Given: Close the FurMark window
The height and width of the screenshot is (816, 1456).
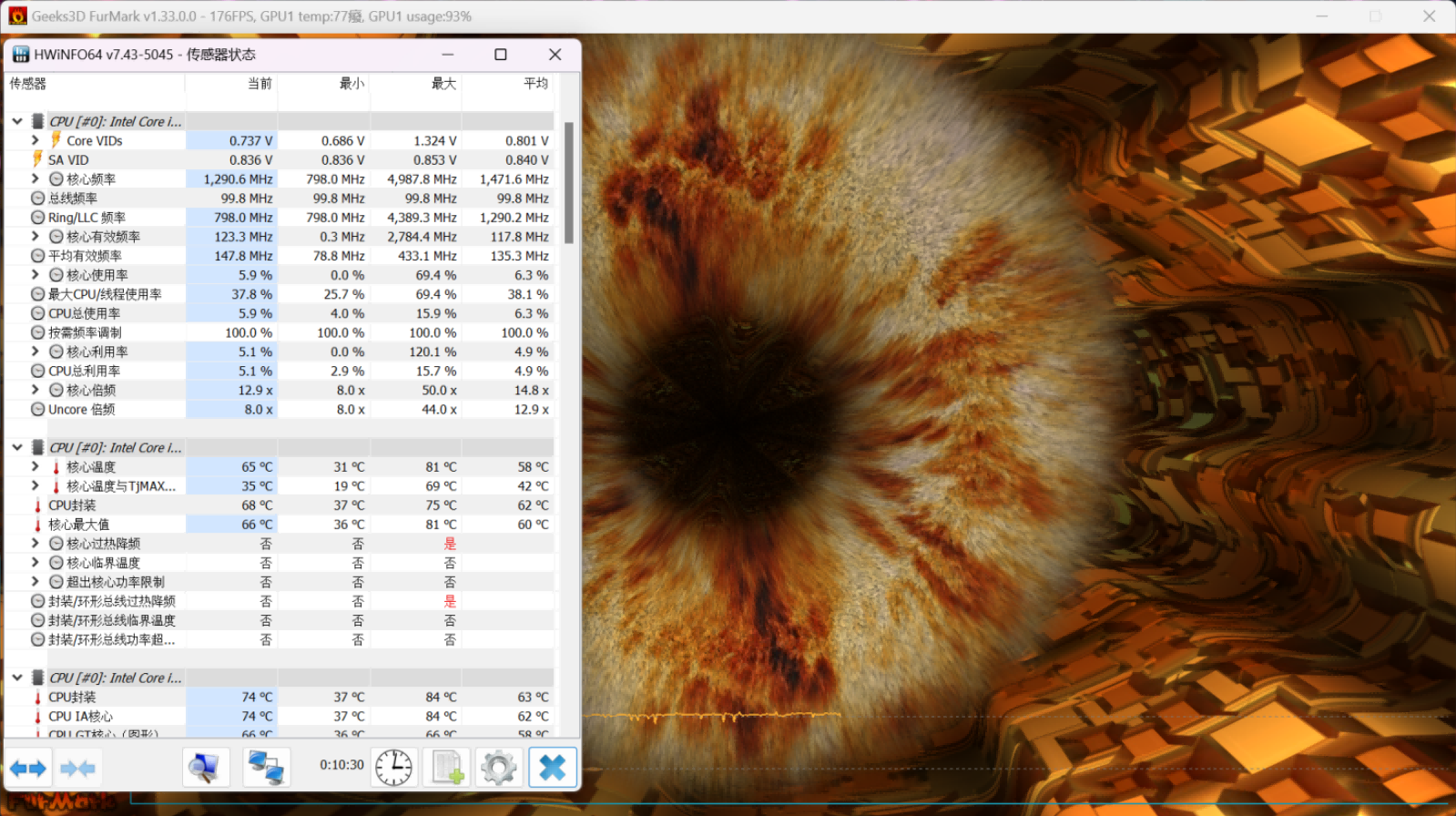Looking at the screenshot, I should pyautogui.click(x=1429, y=15).
